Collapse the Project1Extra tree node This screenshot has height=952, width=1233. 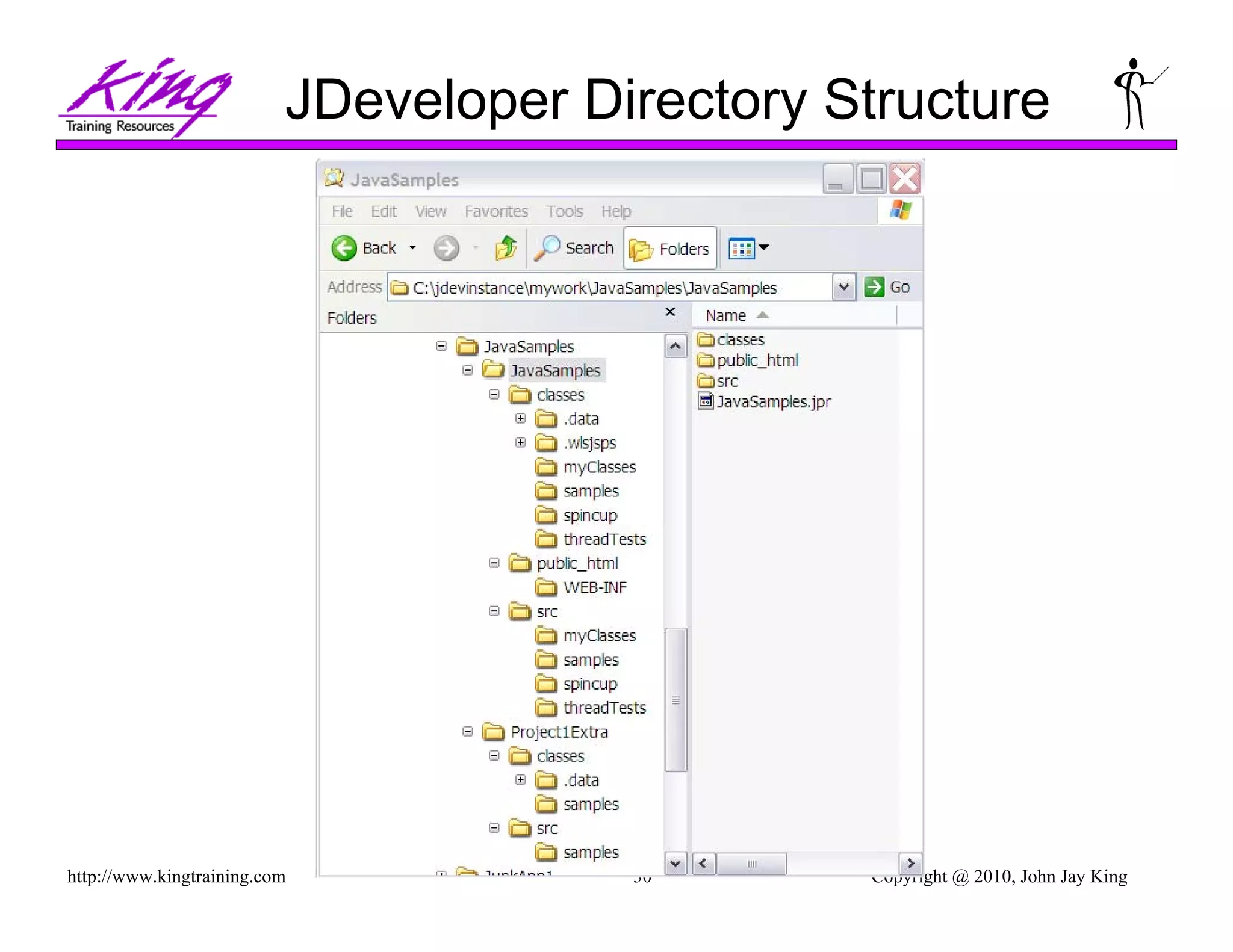(x=468, y=731)
